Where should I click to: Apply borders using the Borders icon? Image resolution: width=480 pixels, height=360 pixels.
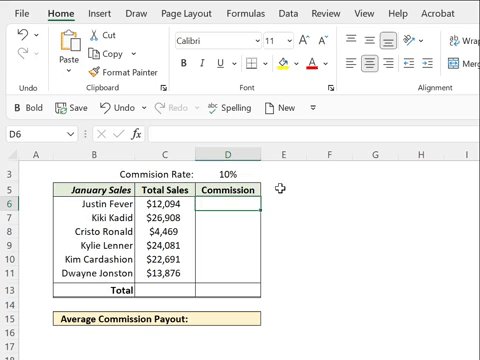[x=251, y=63]
